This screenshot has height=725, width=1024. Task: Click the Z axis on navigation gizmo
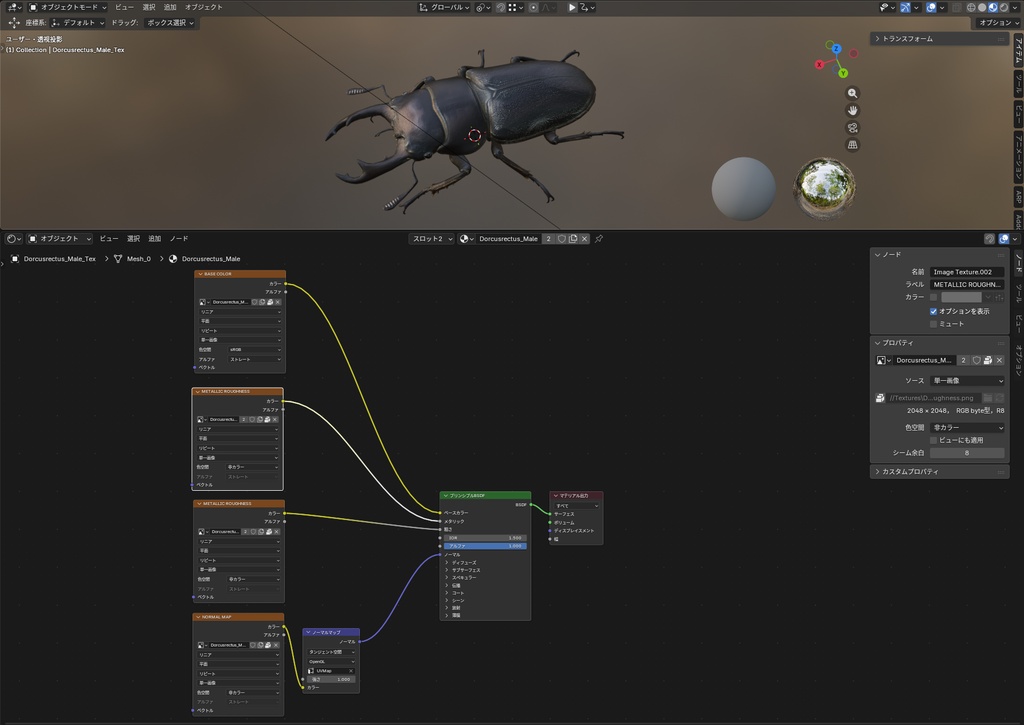click(x=836, y=48)
